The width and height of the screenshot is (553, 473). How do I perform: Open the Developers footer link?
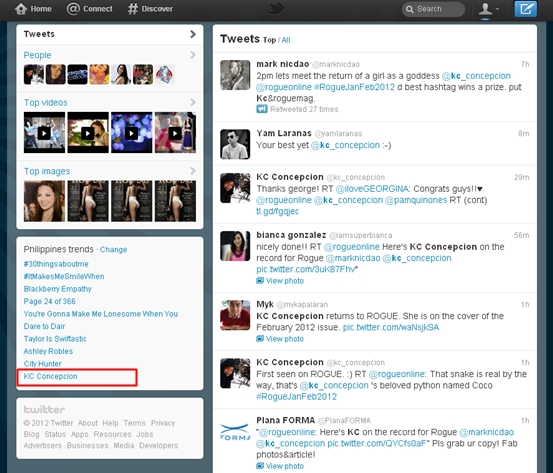(158, 445)
